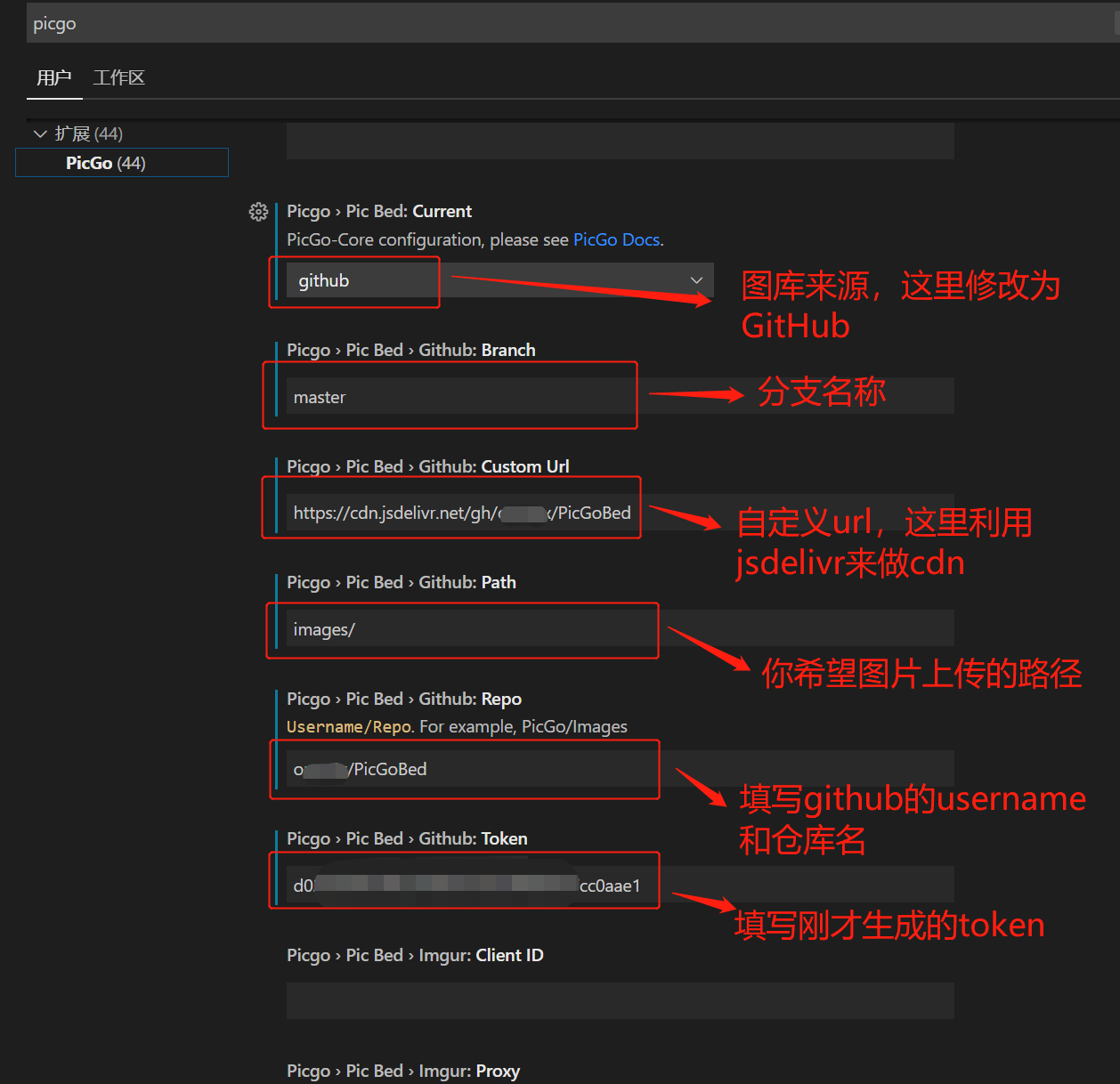The height and width of the screenshot is (1084, 1120).
Task: Click the Picgo Pic Bed Current setting title
Action: [x=379, y=211]
